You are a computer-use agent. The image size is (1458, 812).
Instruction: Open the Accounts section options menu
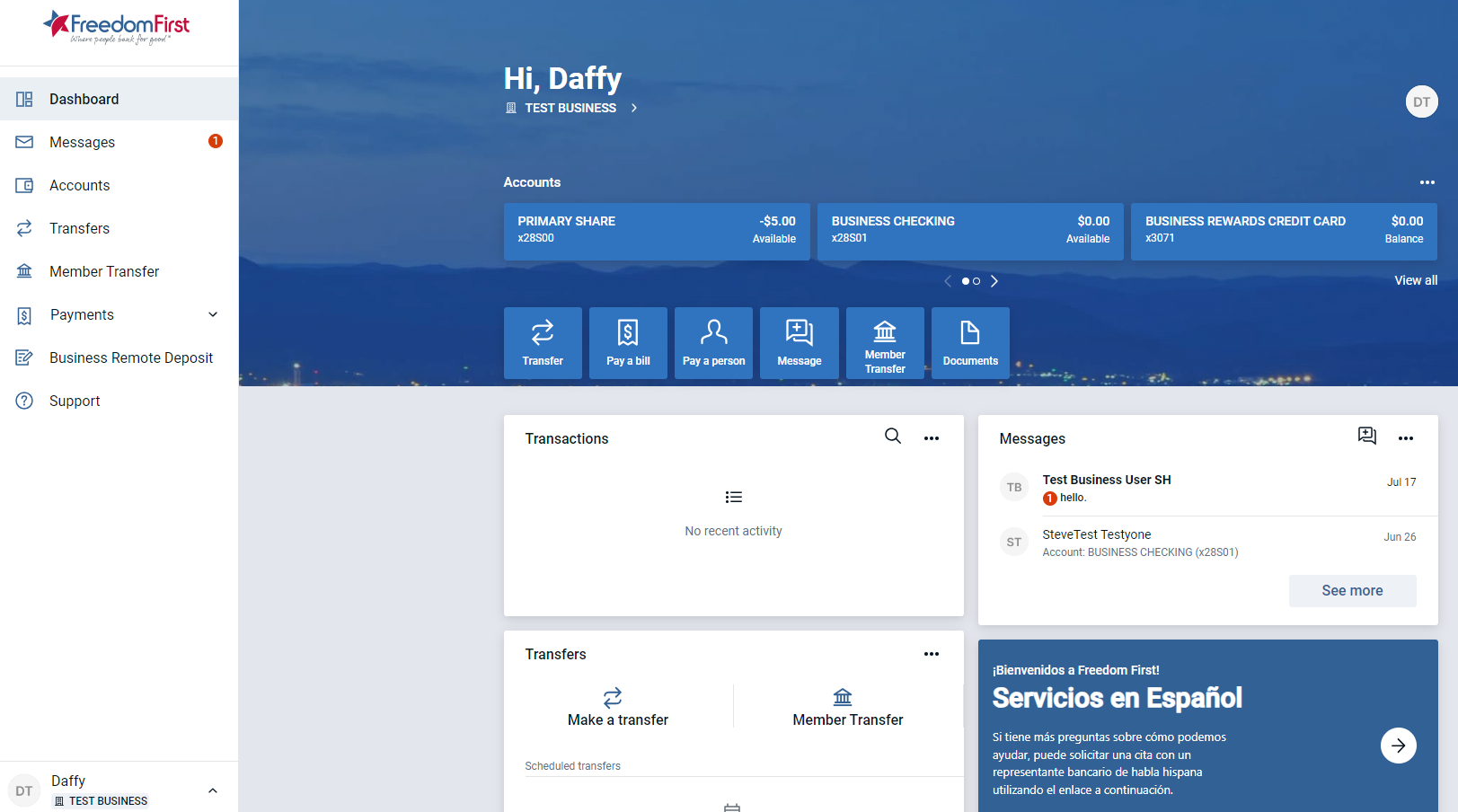click(1427, 182)
